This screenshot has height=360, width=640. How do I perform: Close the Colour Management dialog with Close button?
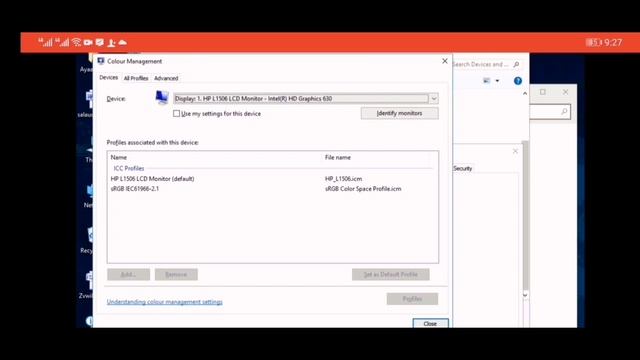(430, 323)
